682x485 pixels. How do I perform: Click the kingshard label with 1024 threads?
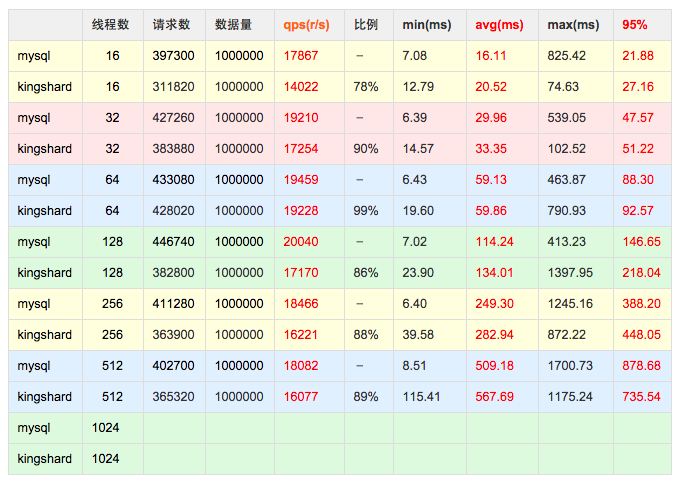[x=44, y=459]
